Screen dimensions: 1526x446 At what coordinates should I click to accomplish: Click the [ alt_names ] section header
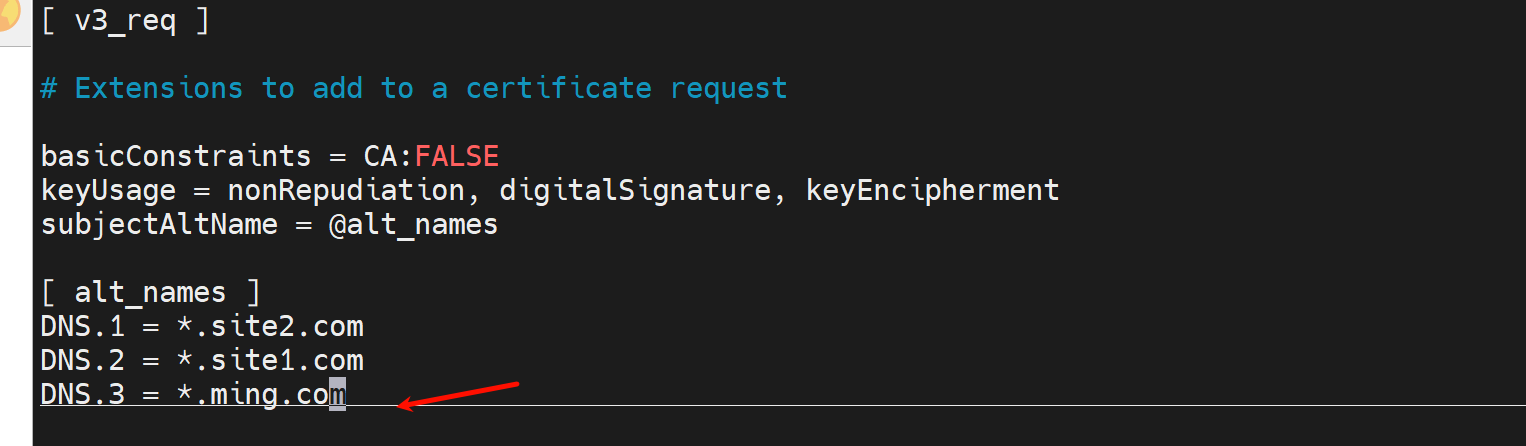(150, 292)
